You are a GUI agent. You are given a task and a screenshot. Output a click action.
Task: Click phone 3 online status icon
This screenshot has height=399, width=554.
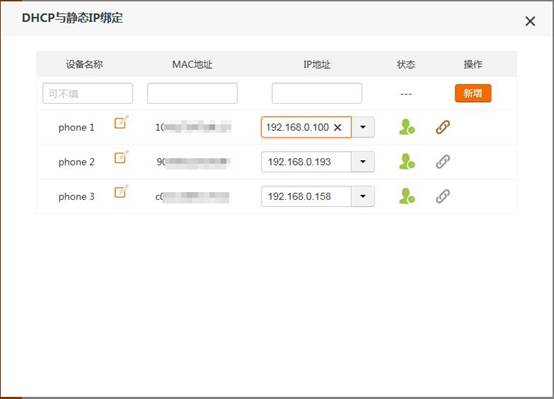tap(407, 196)
